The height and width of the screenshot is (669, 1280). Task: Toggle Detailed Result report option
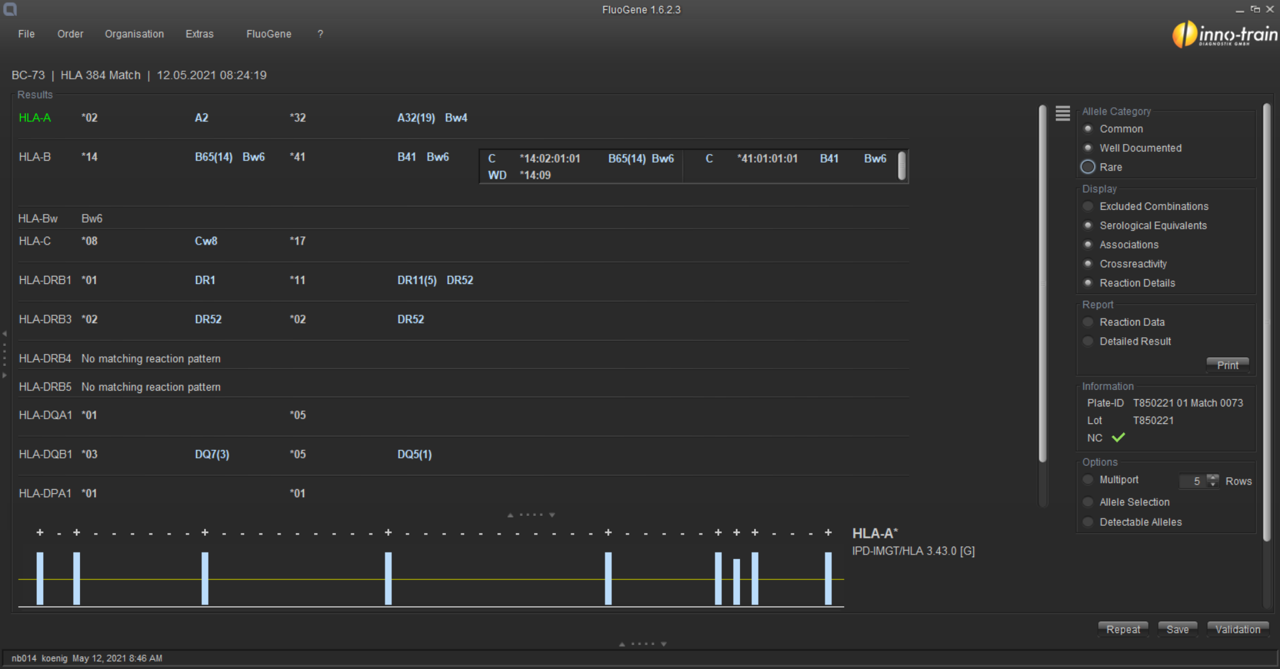[x=1088, y=342]
